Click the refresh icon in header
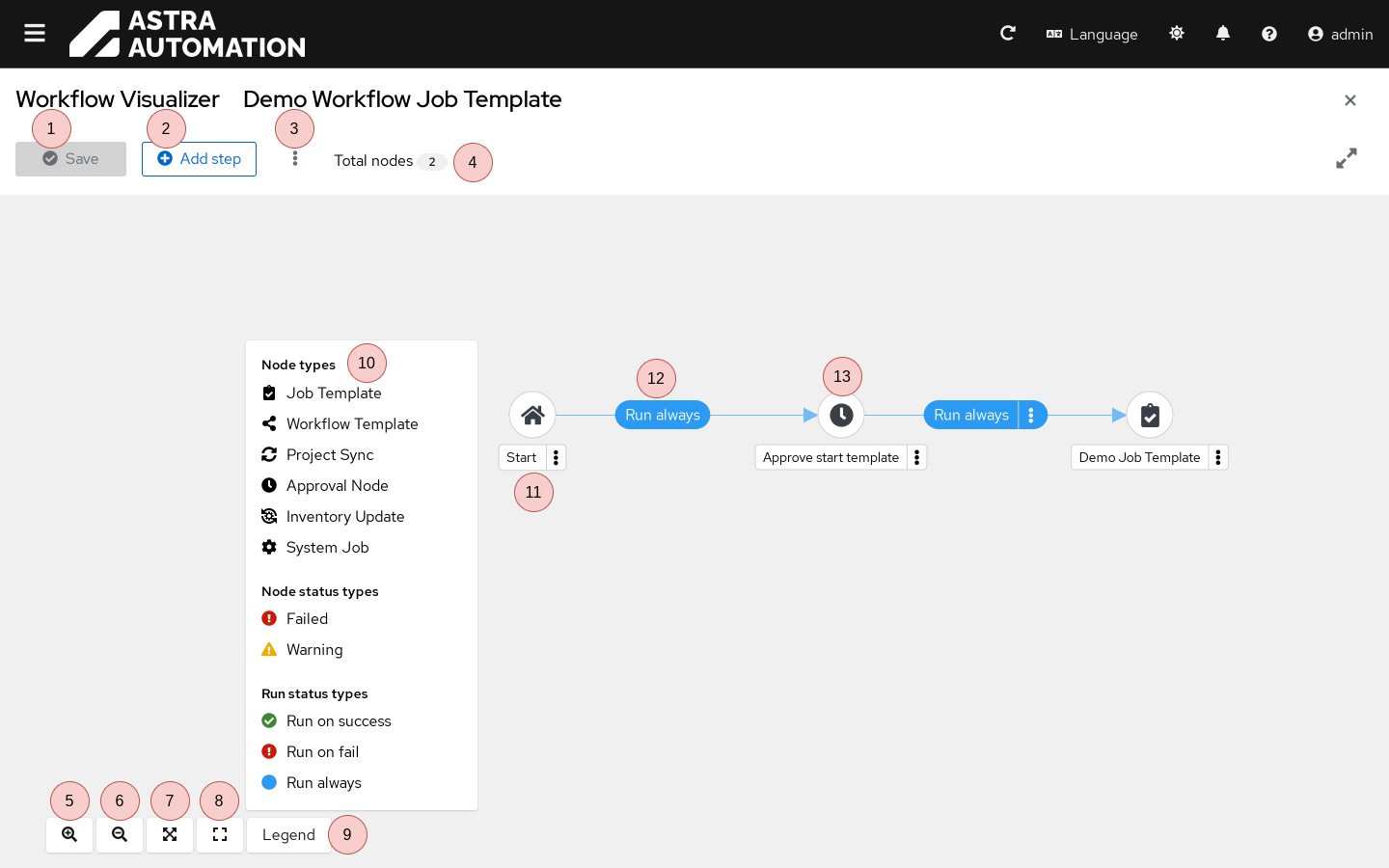 point(1008,34)
